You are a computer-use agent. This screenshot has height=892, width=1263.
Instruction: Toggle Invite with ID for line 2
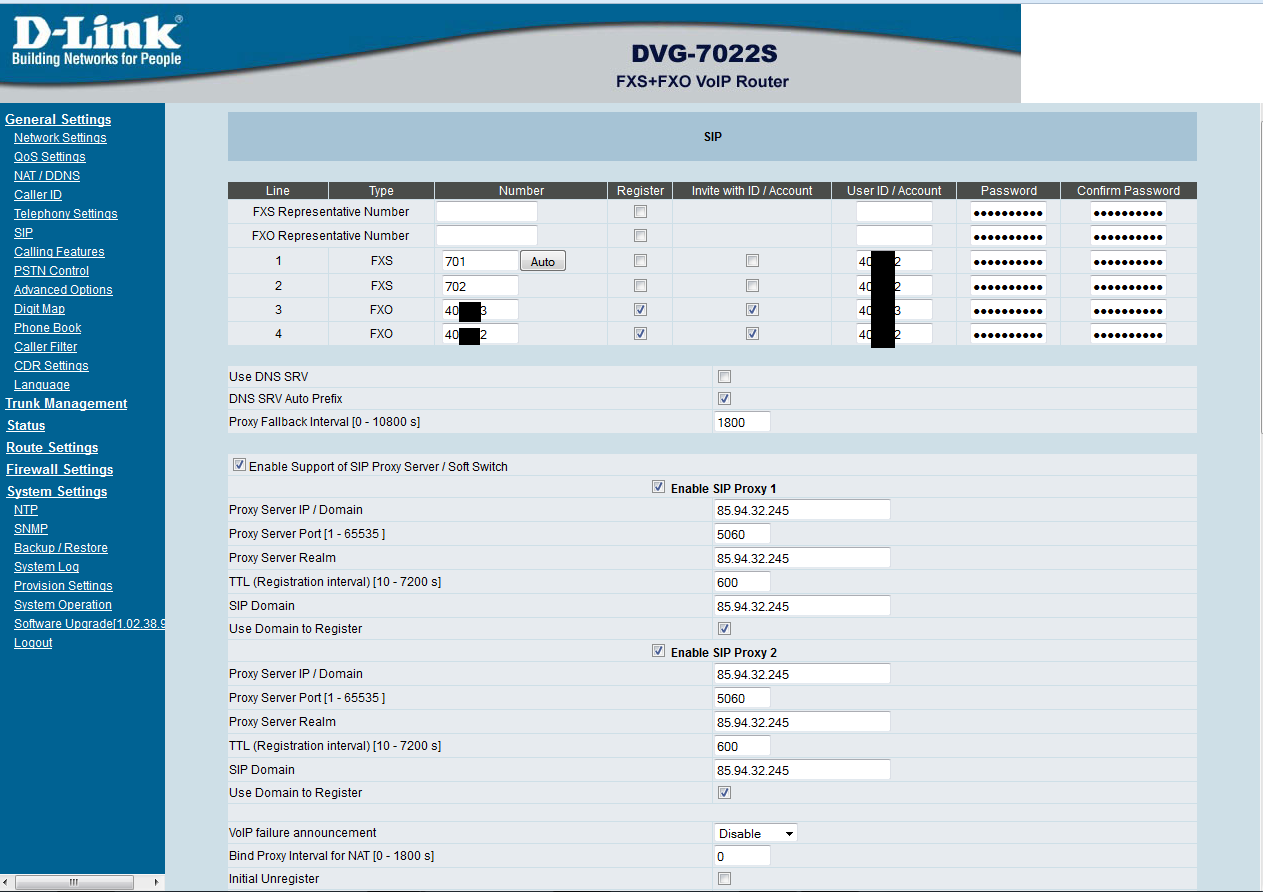click(x=752, y=285)
